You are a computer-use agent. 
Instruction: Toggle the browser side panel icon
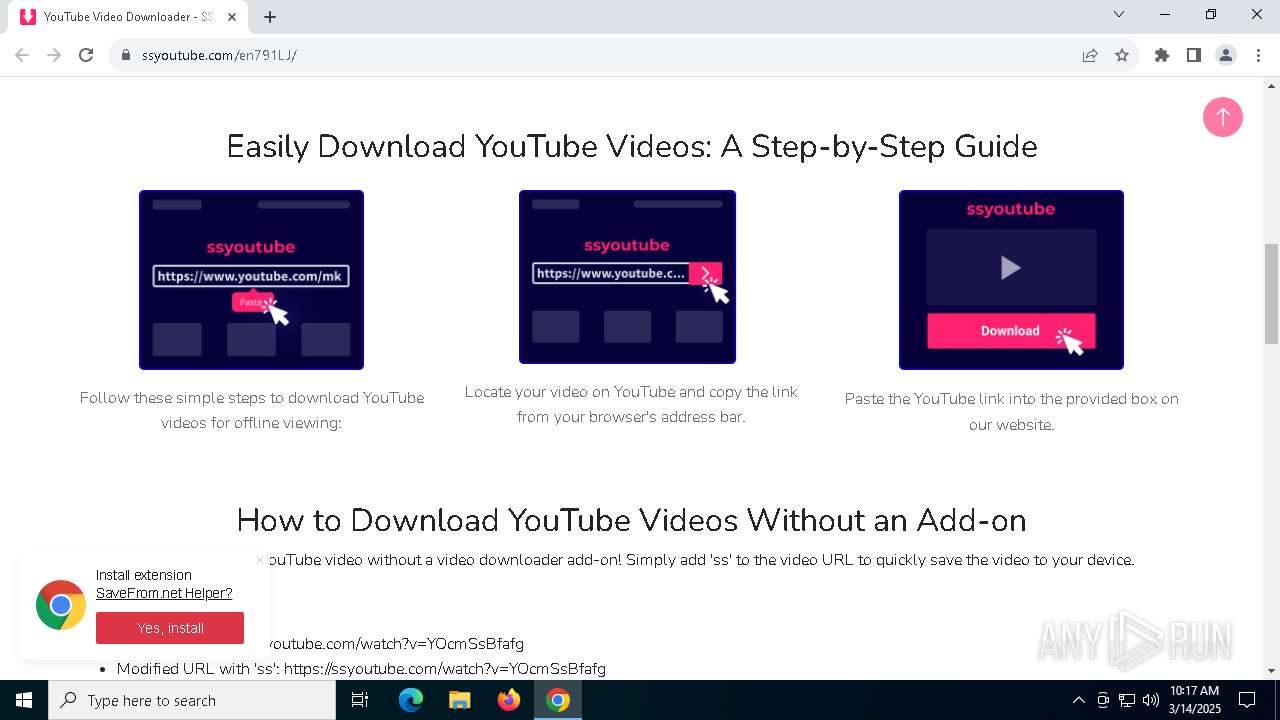[x=1194, y=55]
